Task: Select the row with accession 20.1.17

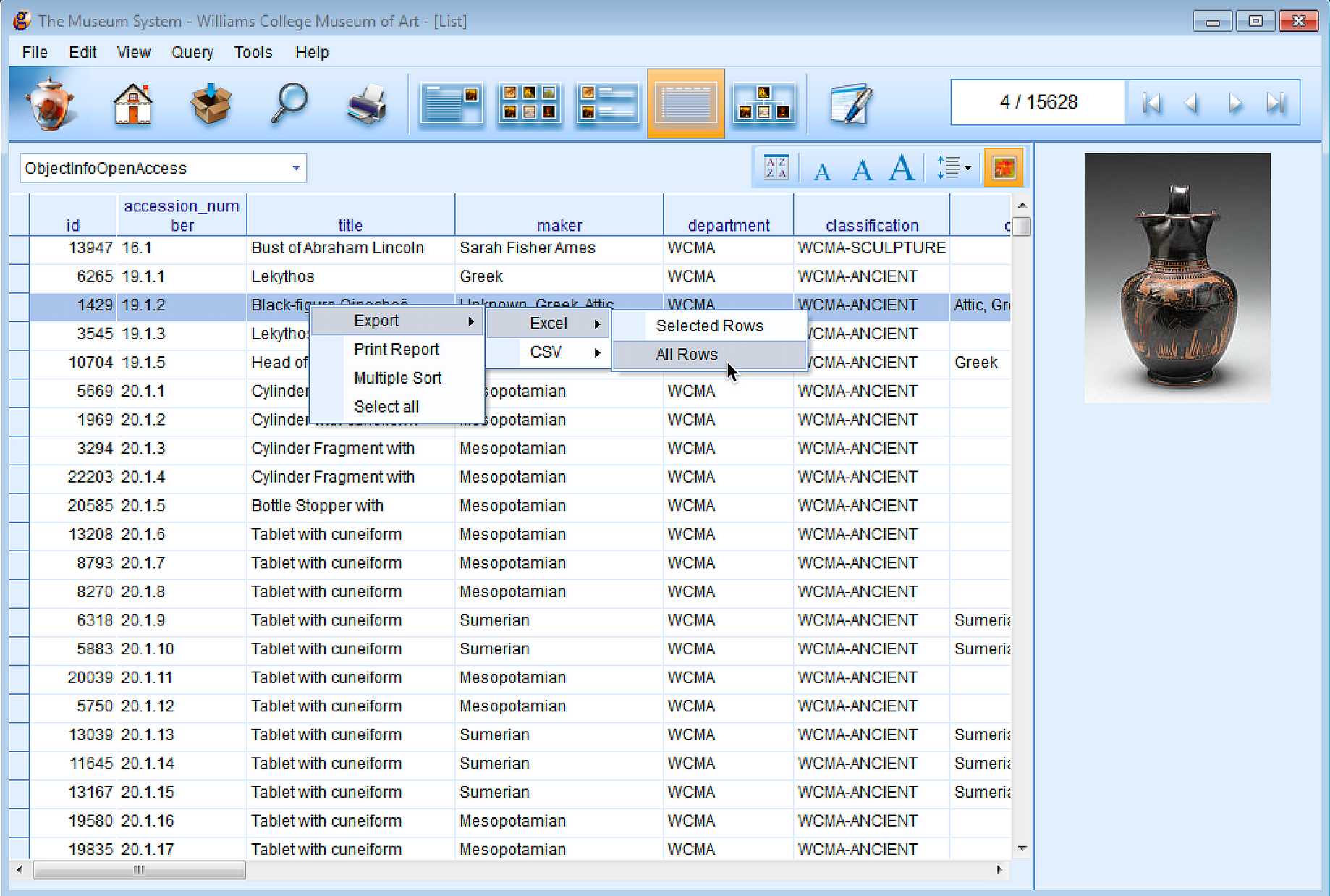Action: tap(510, 849)
